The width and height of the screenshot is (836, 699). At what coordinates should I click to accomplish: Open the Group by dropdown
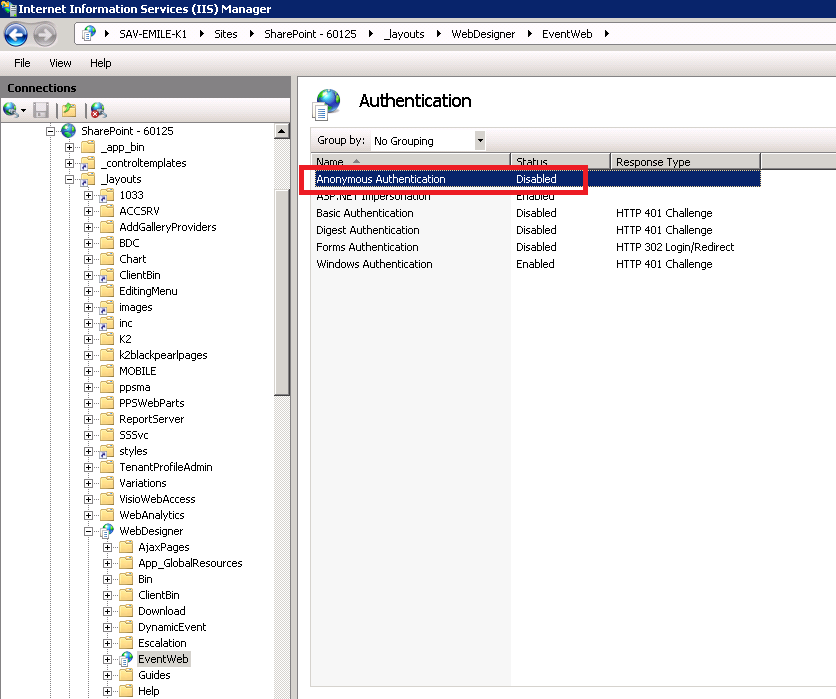point(480,141)
